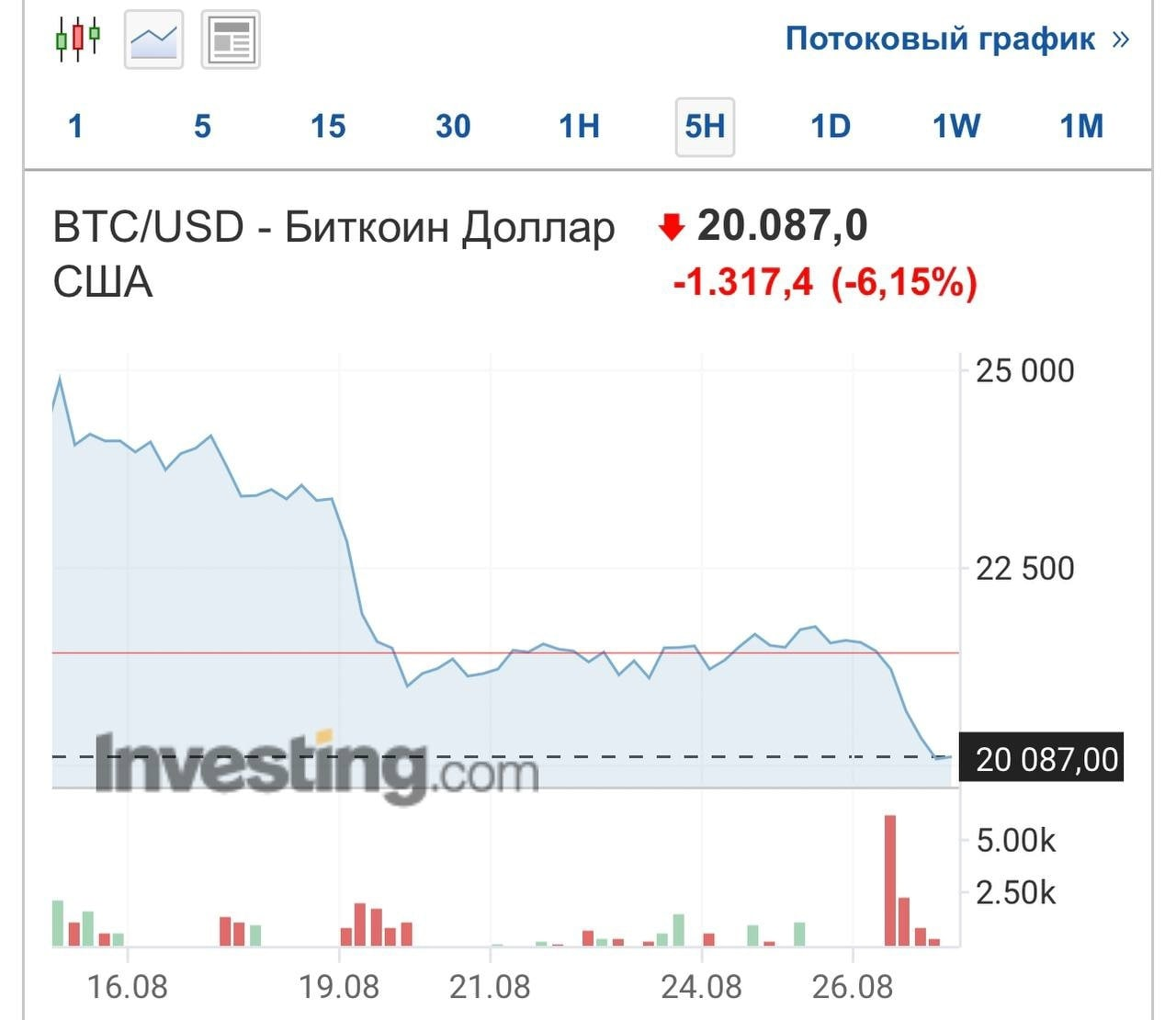Click the red down arrow price indicator
The height and width of the screenshot is (1020, 1176).
pyautogui.click(x=672, y=226)
